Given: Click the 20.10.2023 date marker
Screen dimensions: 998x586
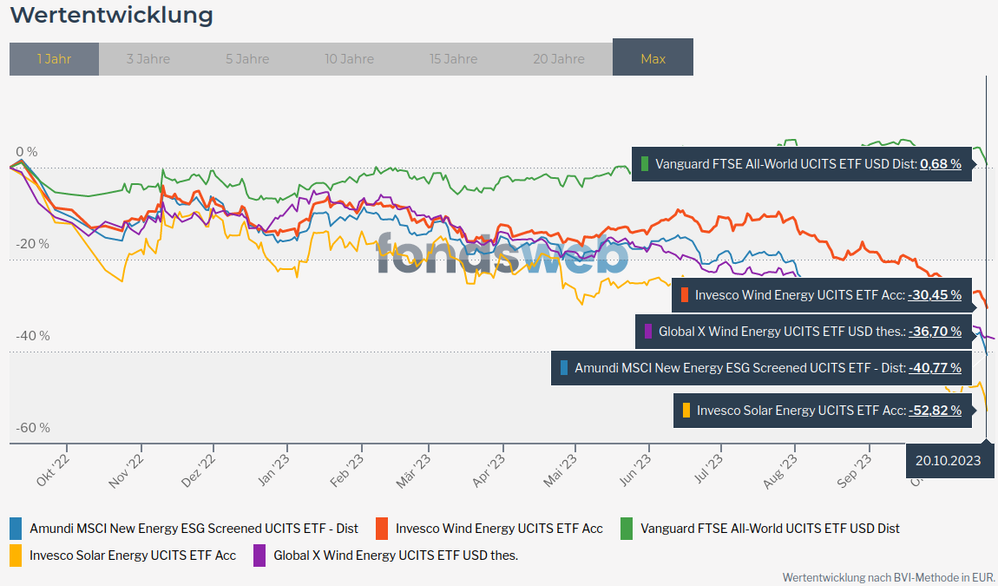Looking at the screenshot, I should pos(948,459).
